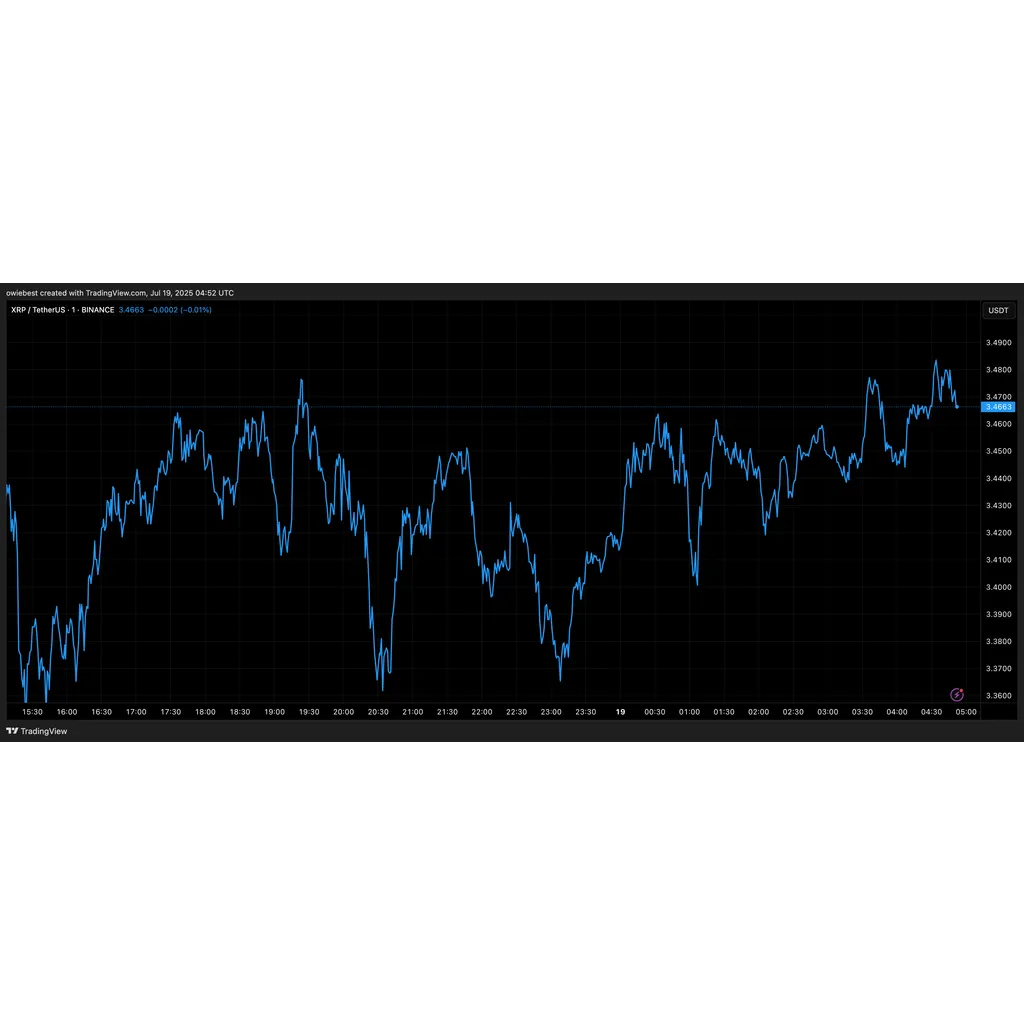1024x1024 pixels.
Task: Click the purple lightning bolt event icon
Action: (x=957, y=694)
